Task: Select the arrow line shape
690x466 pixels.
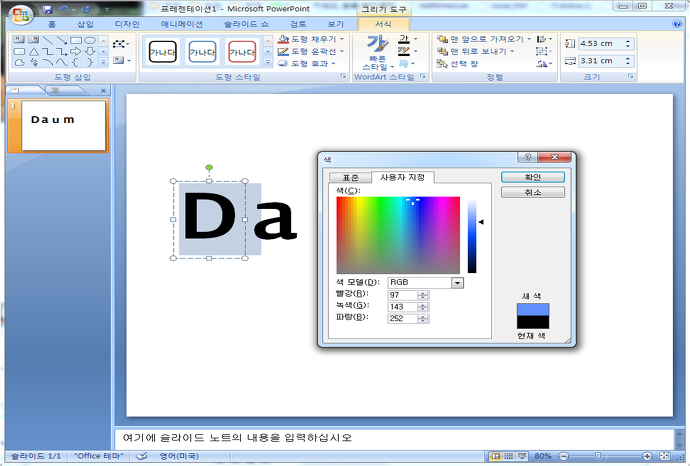Action: click(x=62, y=40)
